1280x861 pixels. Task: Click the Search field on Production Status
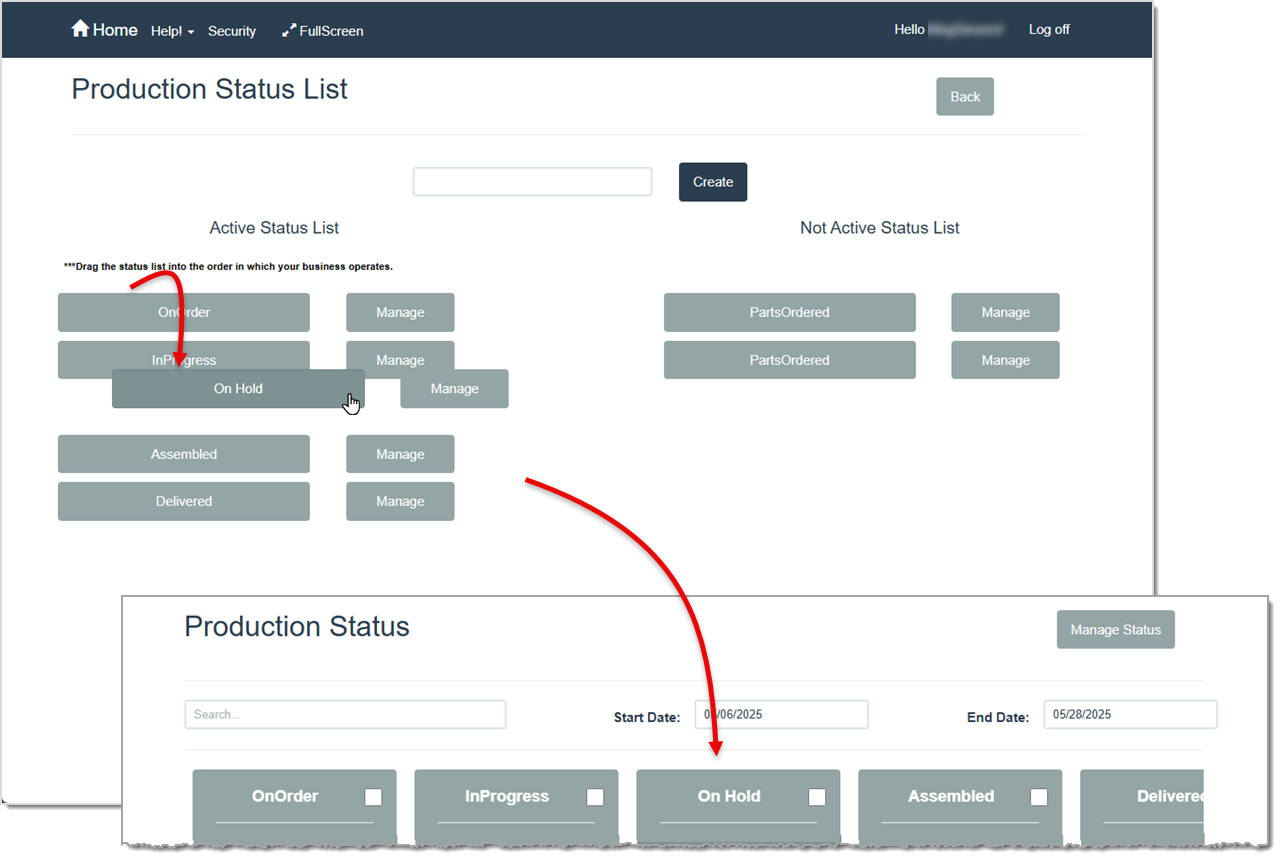point(344,714)
